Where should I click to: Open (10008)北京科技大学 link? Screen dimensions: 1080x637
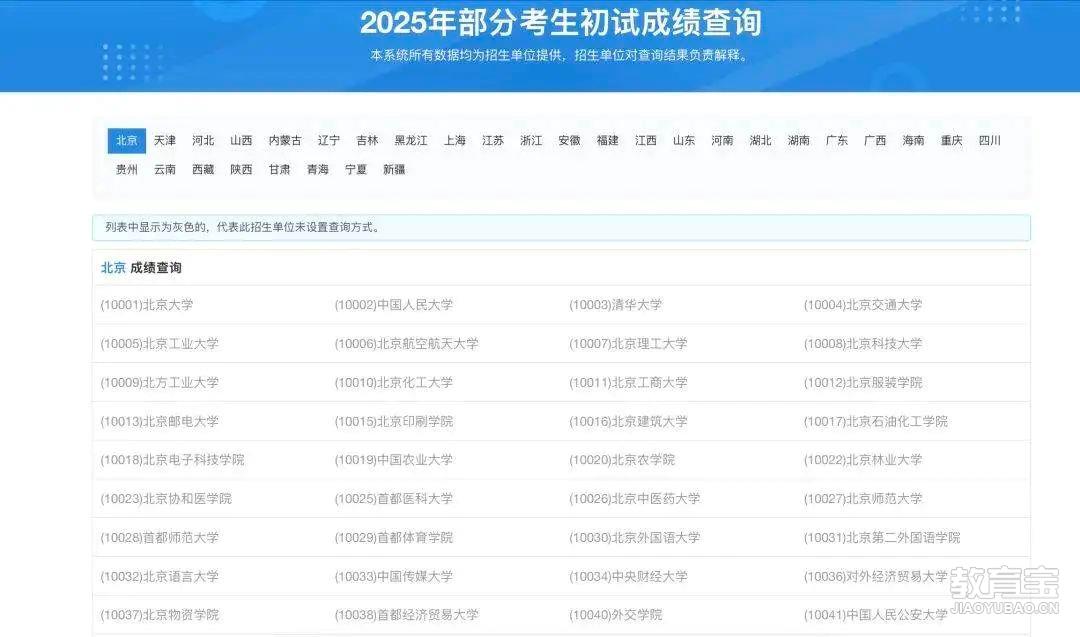863,344
